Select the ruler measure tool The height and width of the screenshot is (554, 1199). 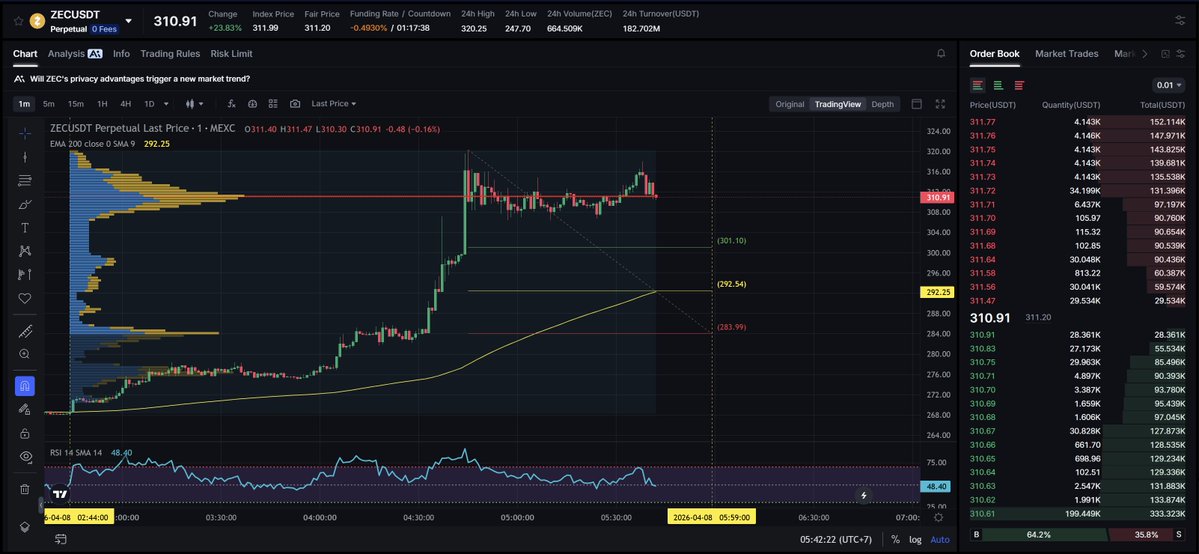click(24, 331)
